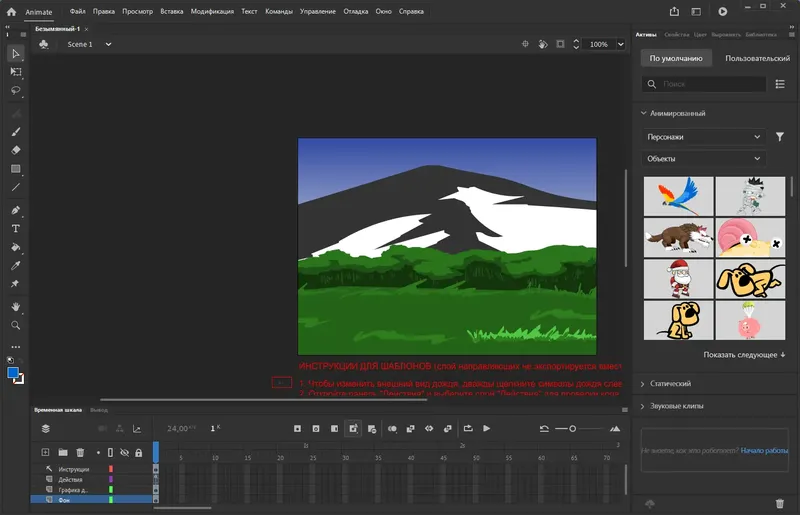
Task: Select the Asset Warp pin tool
Action: pos(16,283)
